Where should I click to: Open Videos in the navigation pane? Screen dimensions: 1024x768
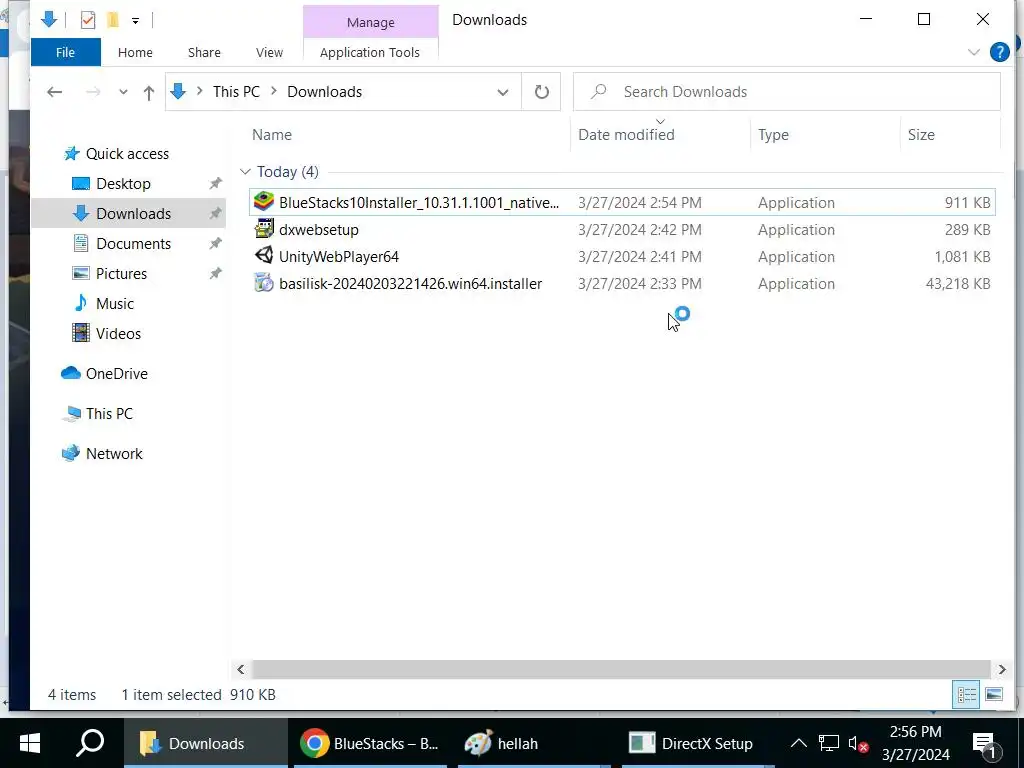pos(118,334)
